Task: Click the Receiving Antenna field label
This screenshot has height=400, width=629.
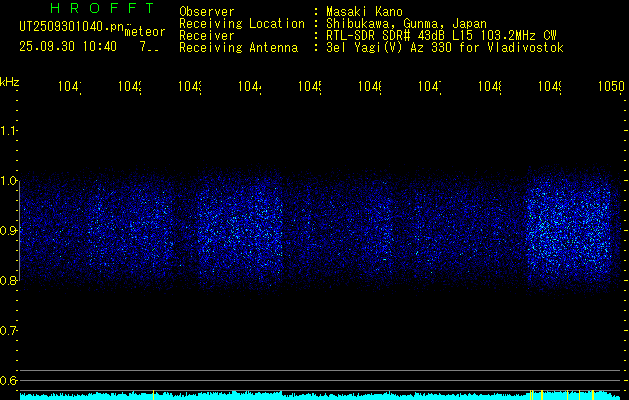Action: click(x=238, y=47)
